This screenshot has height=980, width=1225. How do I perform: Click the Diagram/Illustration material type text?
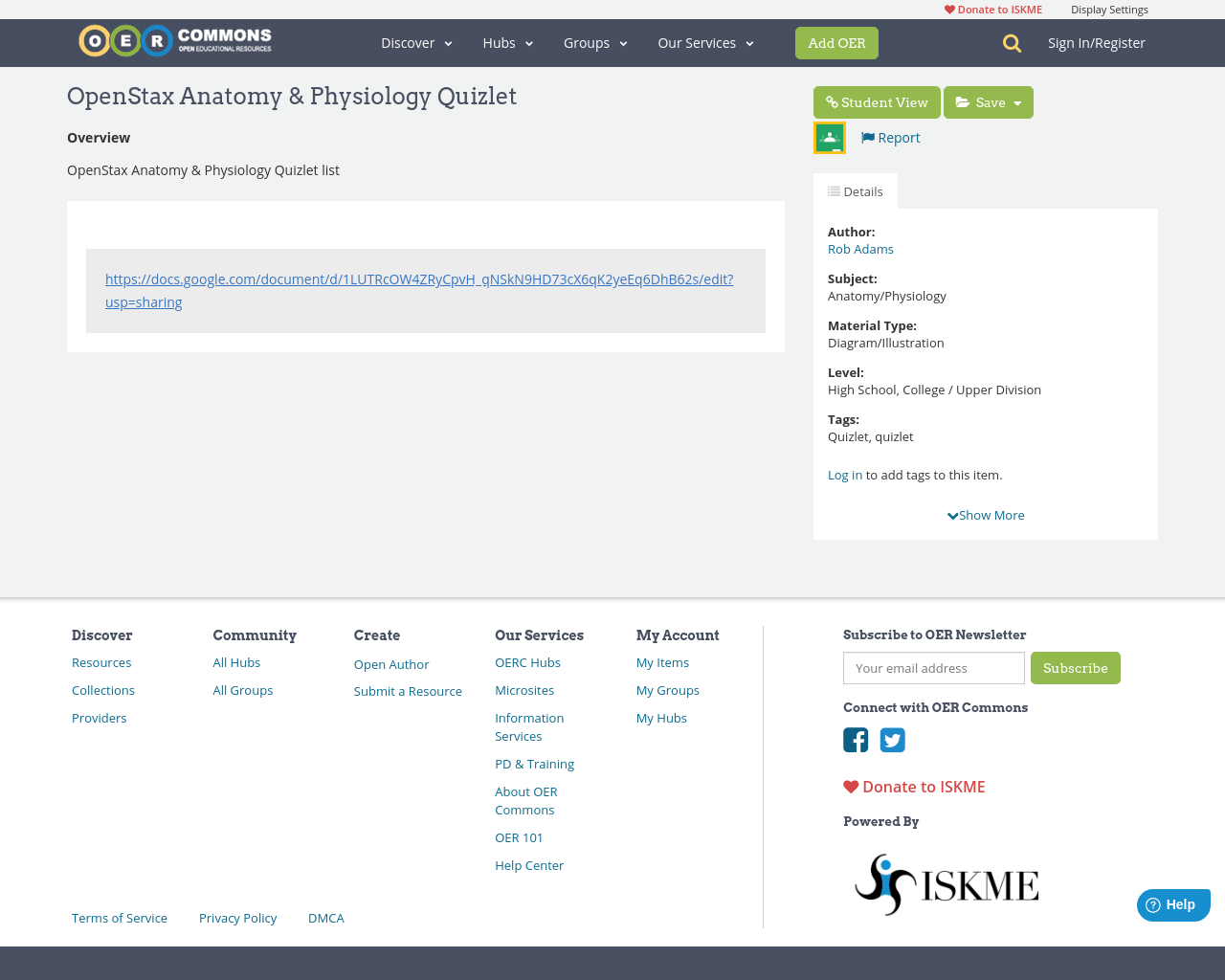886,343
